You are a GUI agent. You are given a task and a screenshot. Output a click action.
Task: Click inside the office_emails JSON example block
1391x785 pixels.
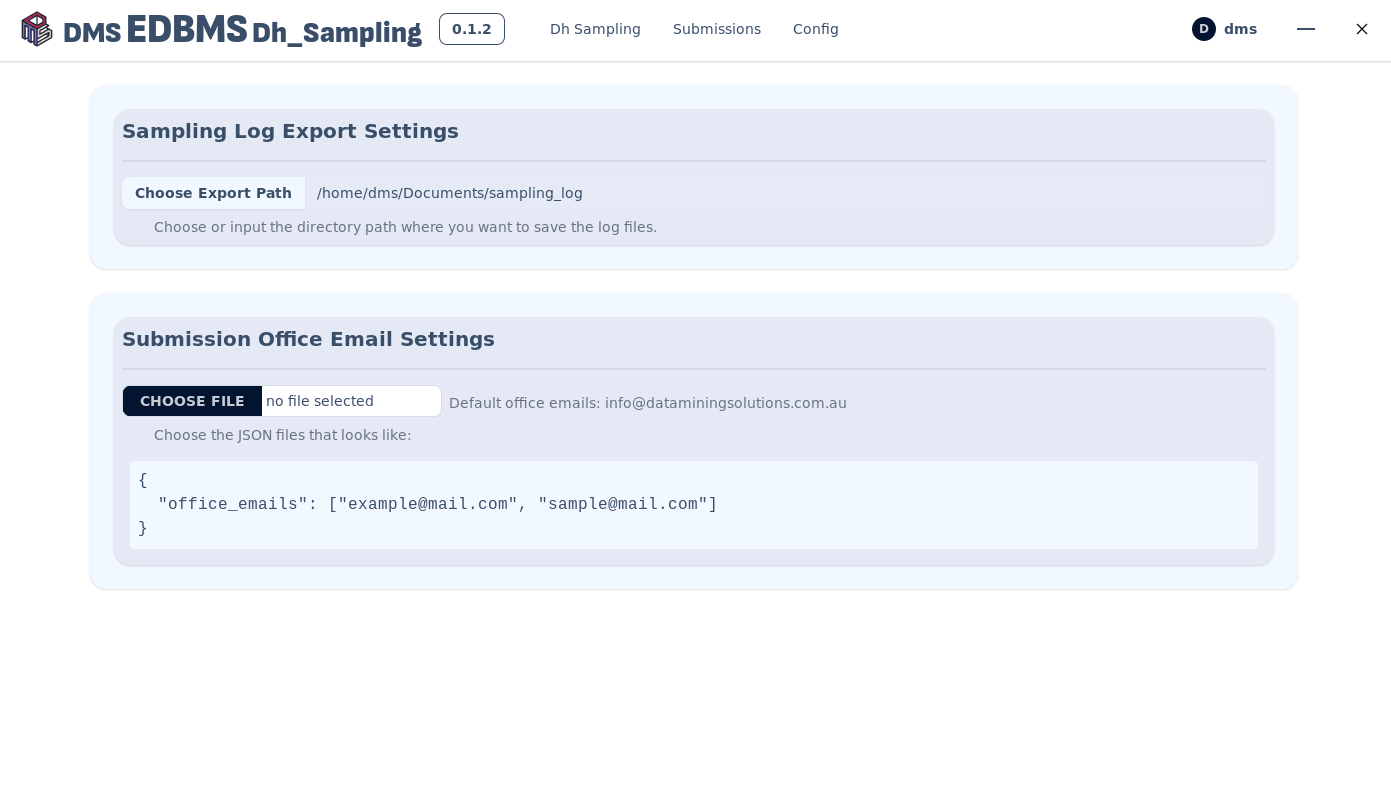click(693, 505)
